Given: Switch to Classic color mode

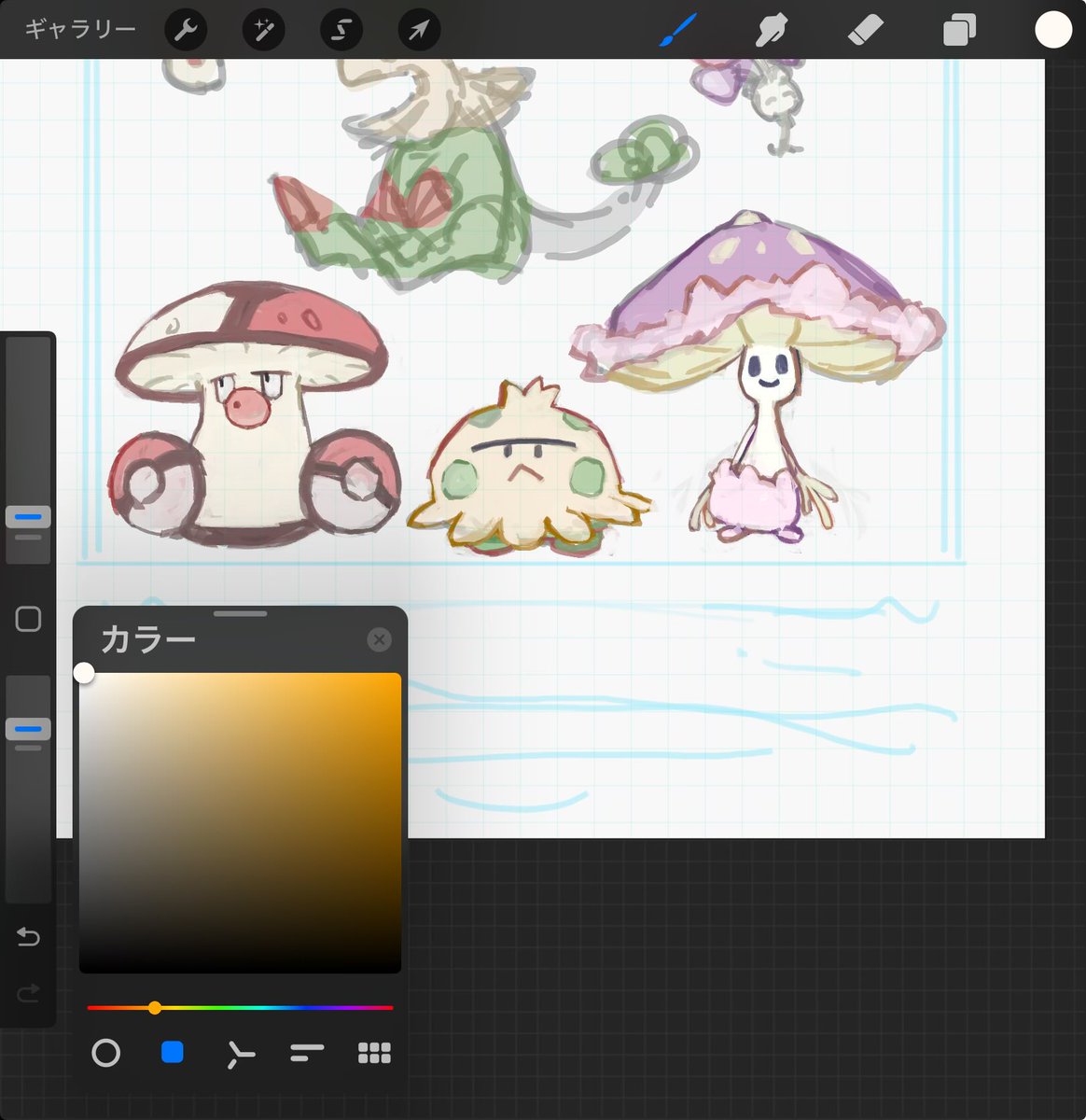Looking at the screenshot, I should point(173,1054).
